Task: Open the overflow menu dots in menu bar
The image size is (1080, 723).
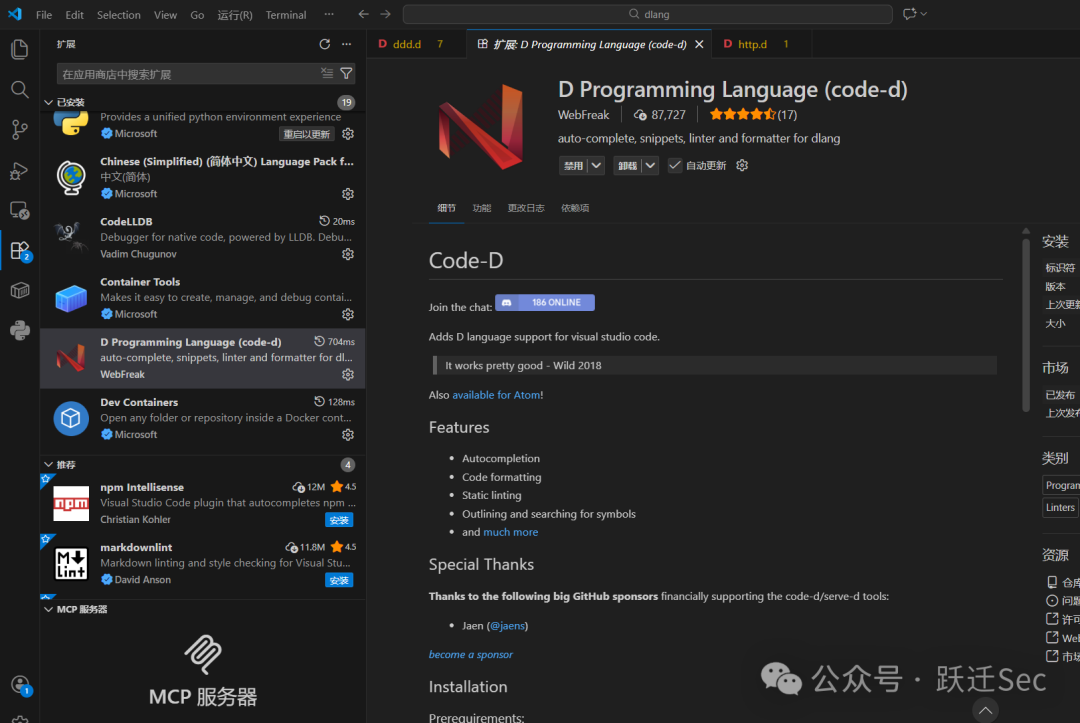Action: click(329, 14)
